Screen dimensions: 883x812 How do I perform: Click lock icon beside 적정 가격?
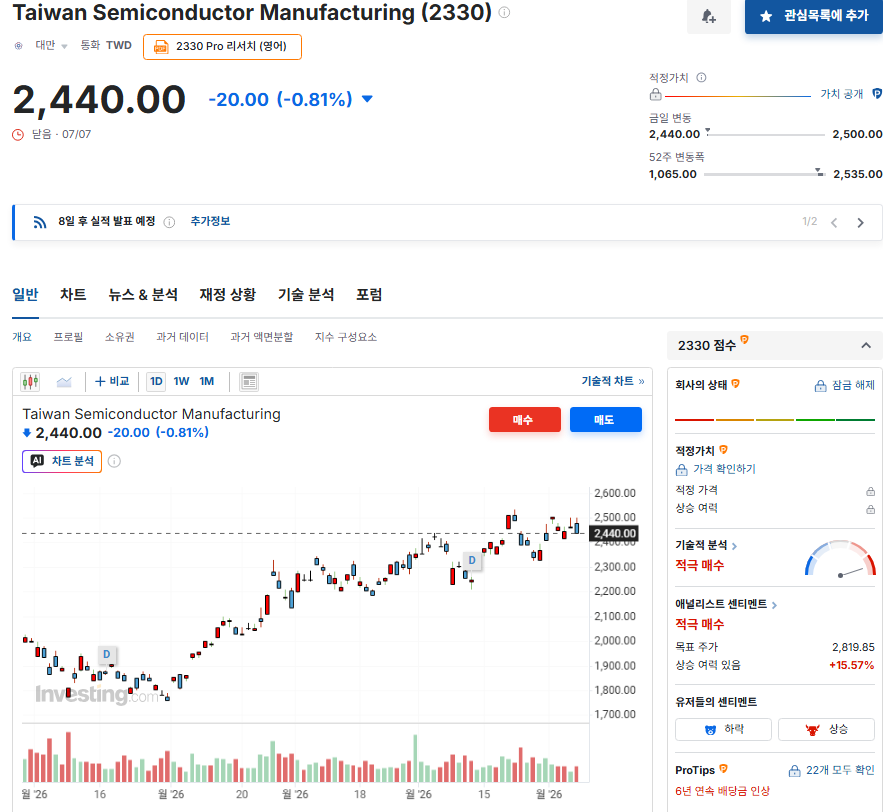click(x=871, y=492)
